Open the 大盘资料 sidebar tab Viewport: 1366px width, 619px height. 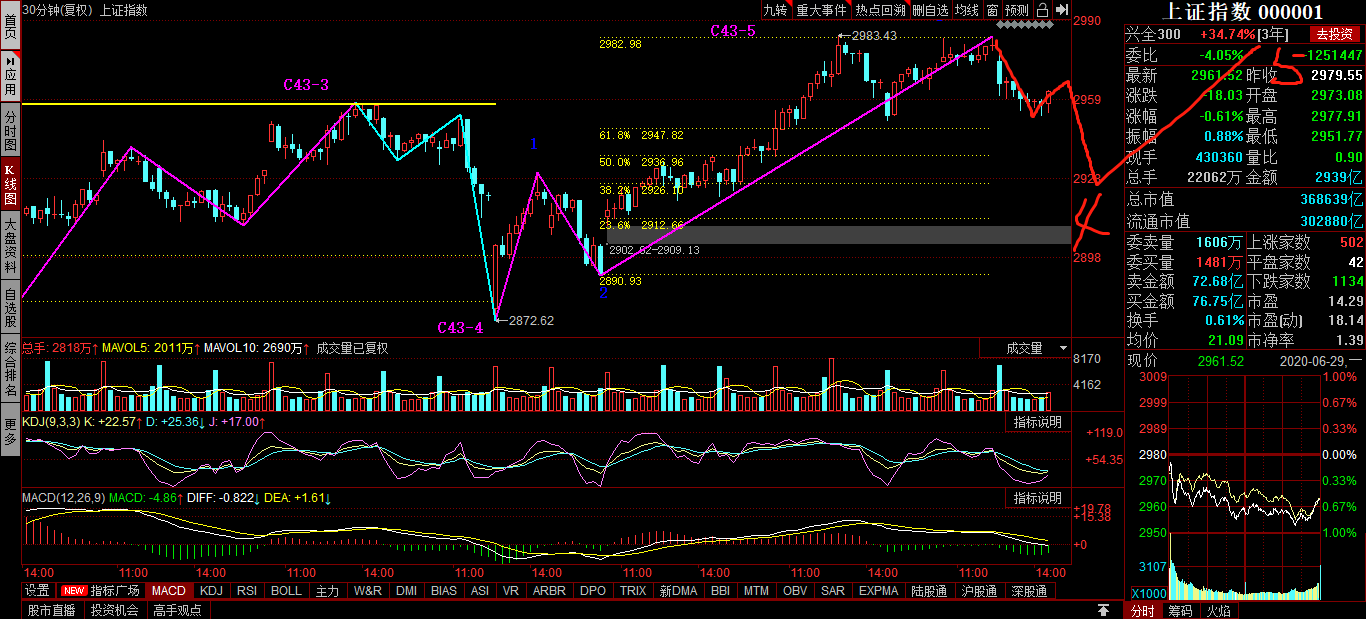coord(10,245)
